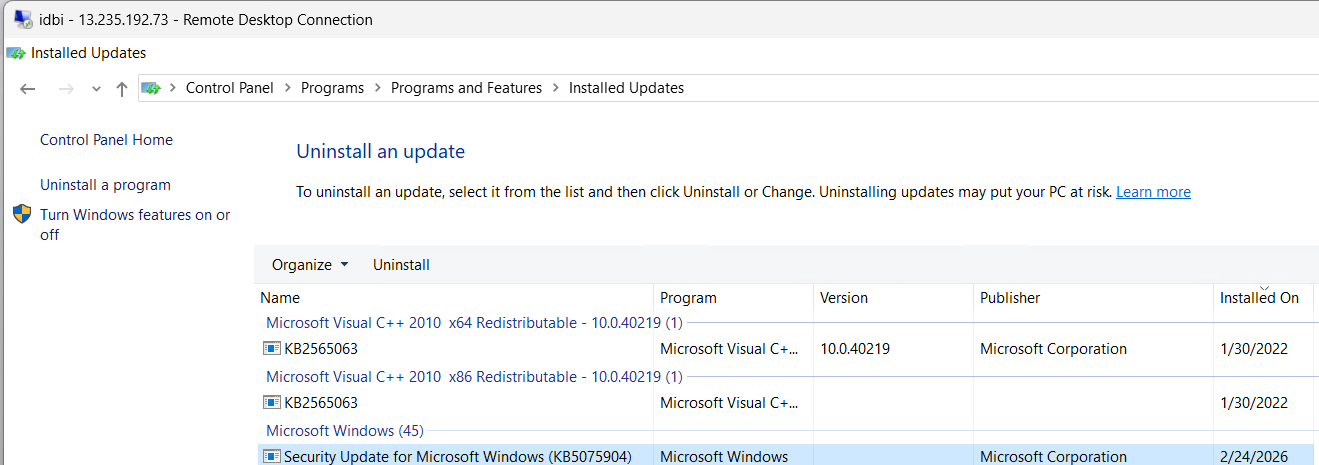Click the shield icon beside Turn Windows features

tap(22, 215)
